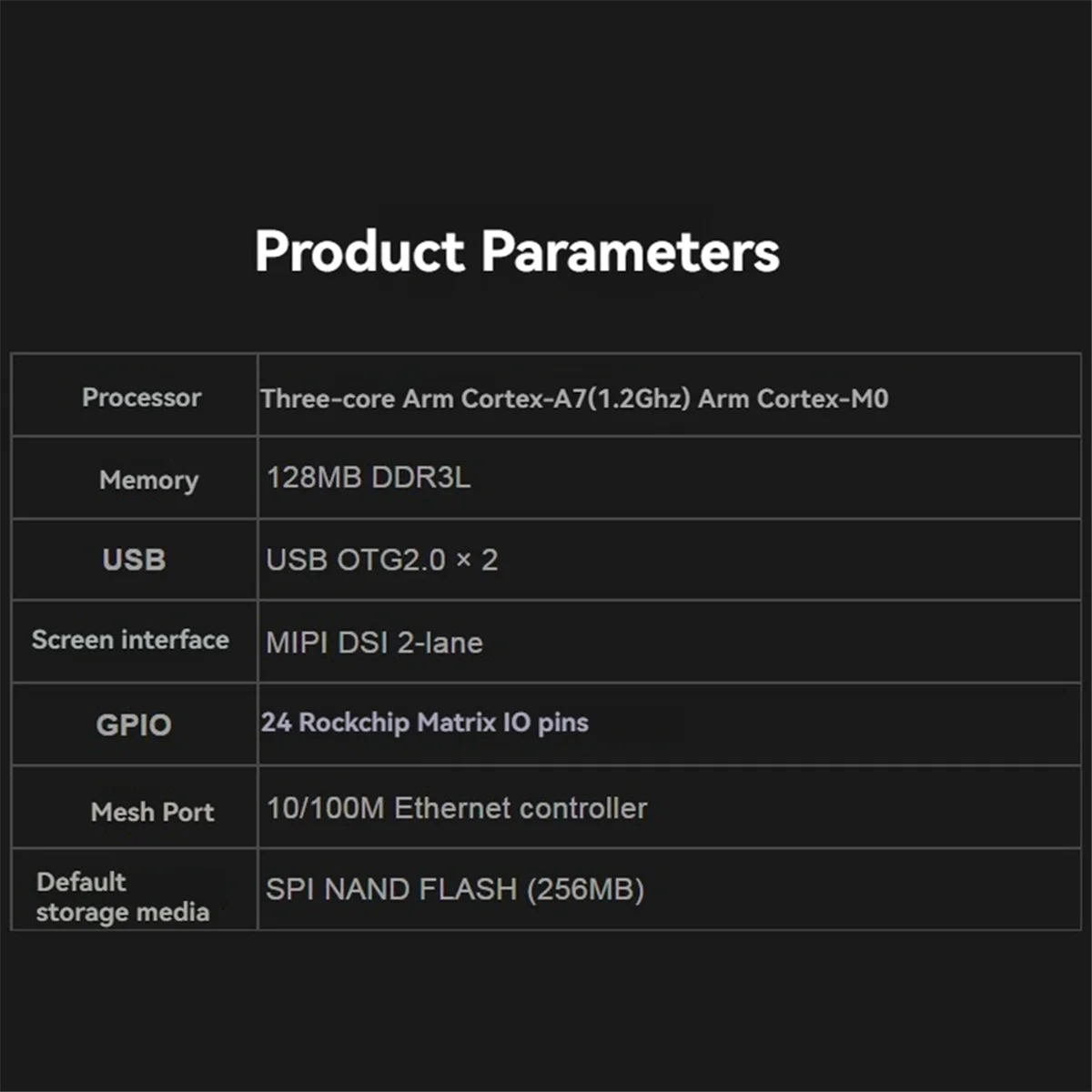
Task: Click the Default storage media label
Action: (122, 896)
